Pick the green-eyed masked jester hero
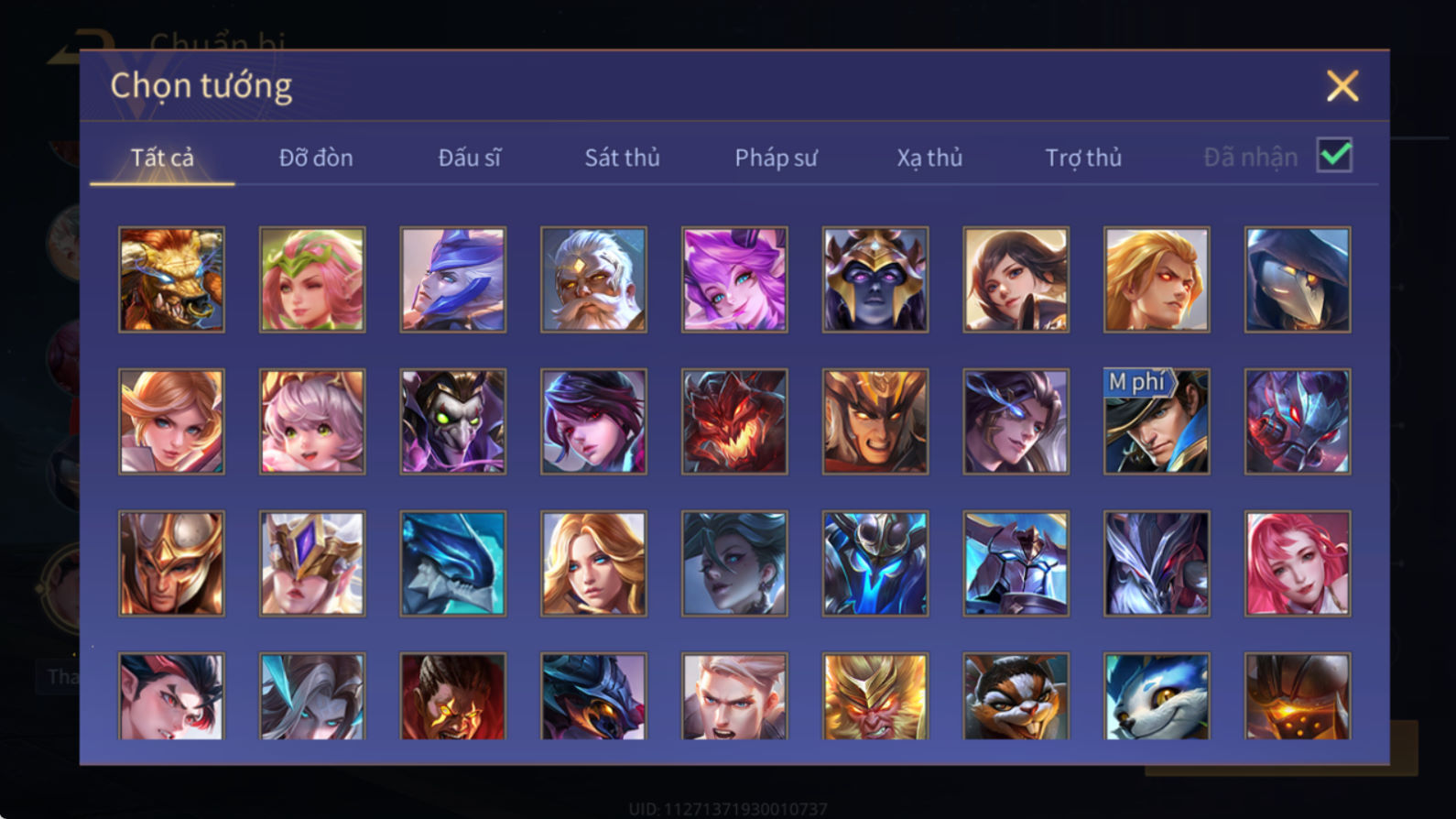The height and width of the screenshot is (819, 1456). point(452,421)
